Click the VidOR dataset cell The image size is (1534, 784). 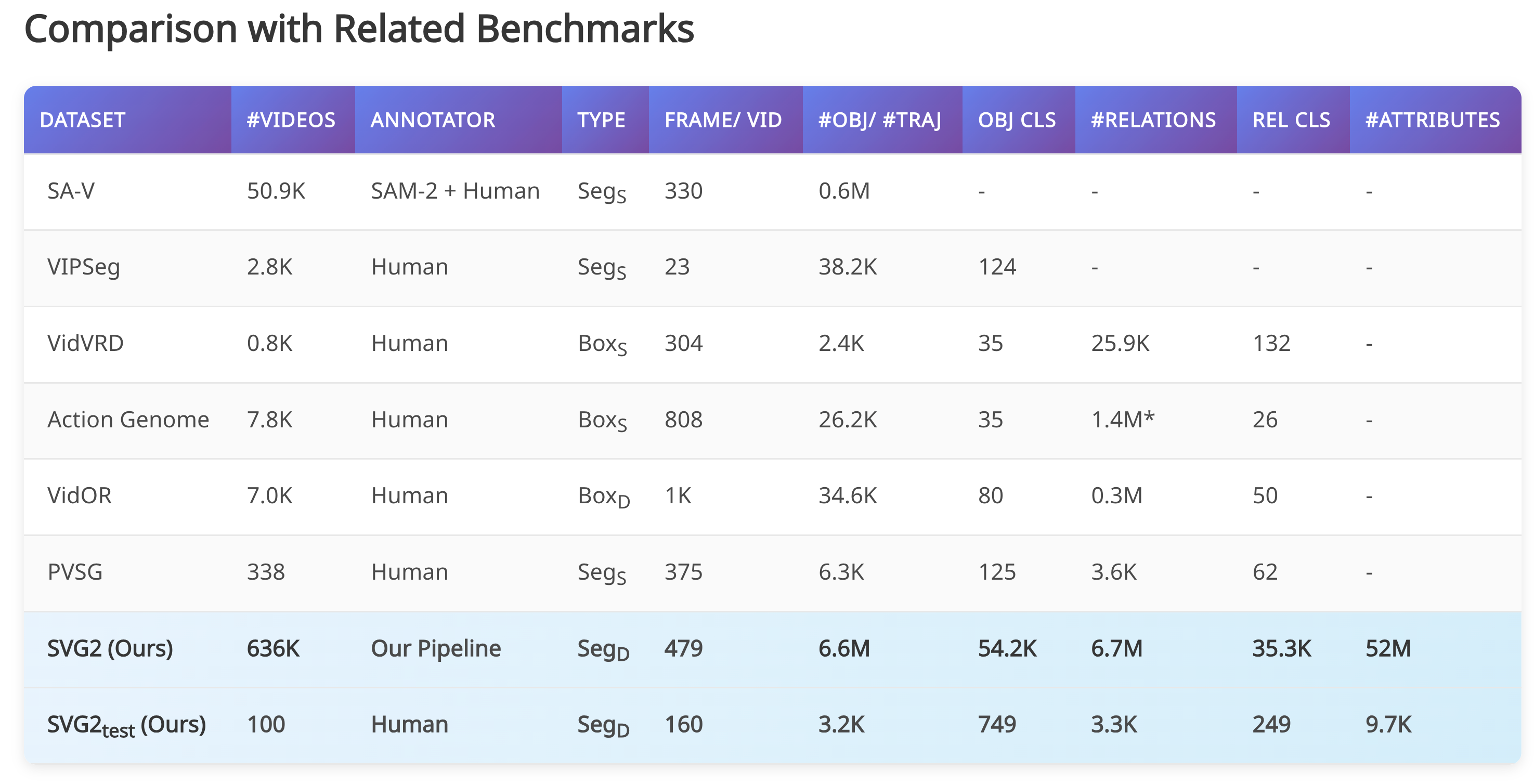pos(79,495)
